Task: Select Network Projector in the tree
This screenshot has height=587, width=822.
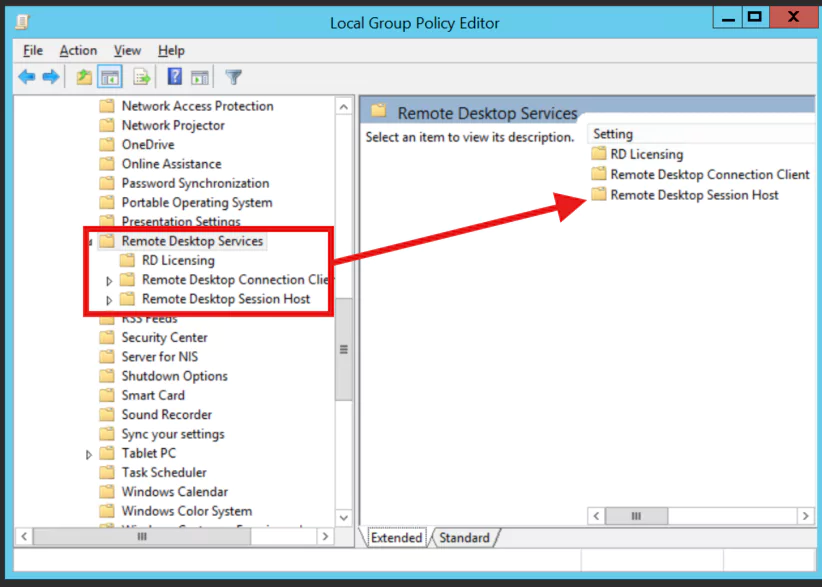Action: pyautogui.click(x=173, y=125)
